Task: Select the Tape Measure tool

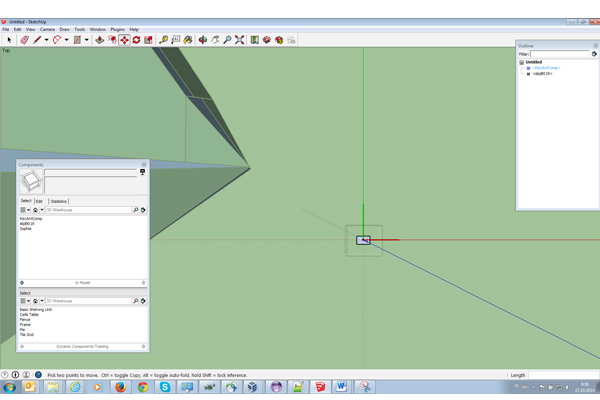Action: coord(164,40)
